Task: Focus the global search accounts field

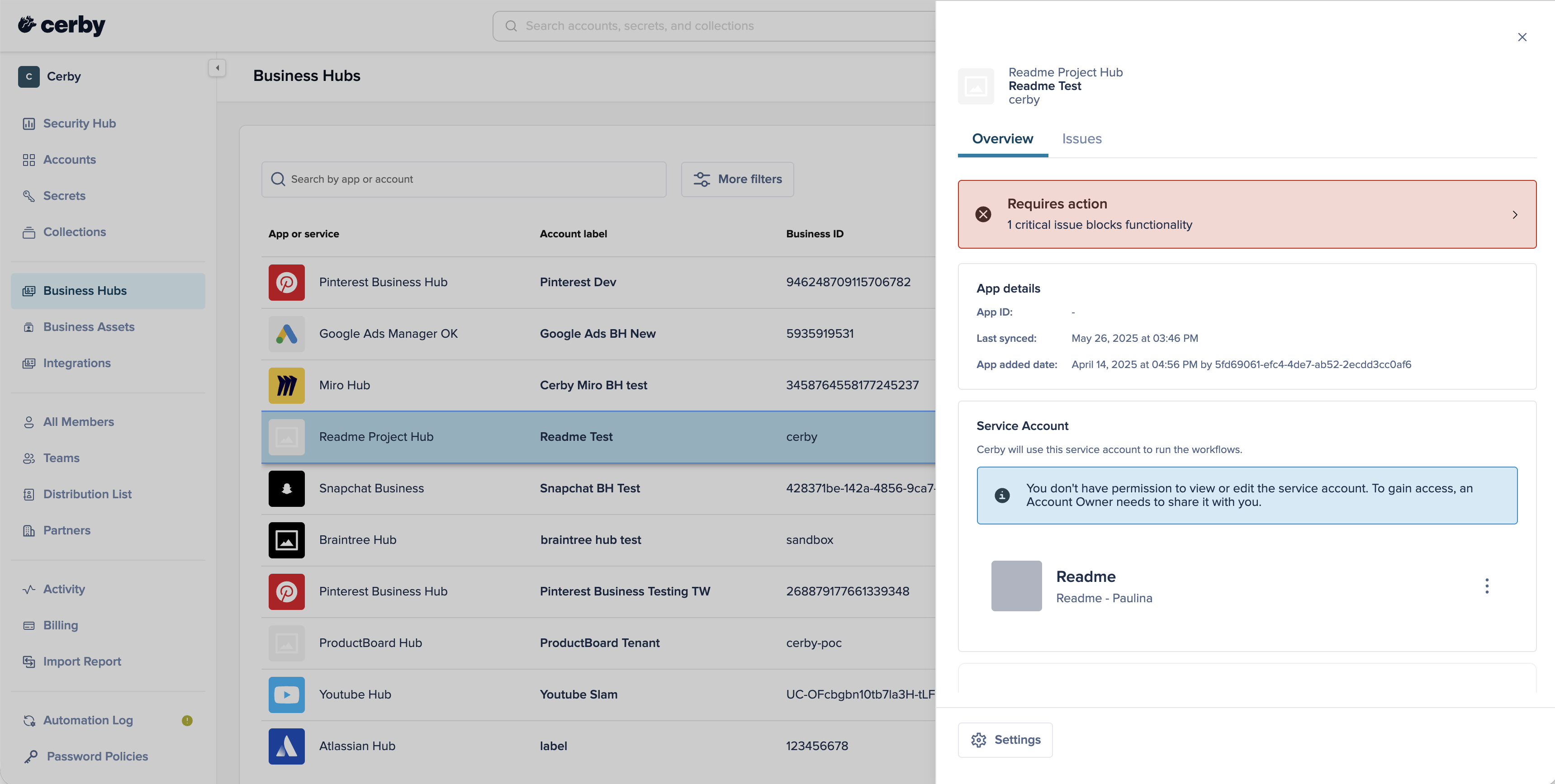Action: [714, 26]
